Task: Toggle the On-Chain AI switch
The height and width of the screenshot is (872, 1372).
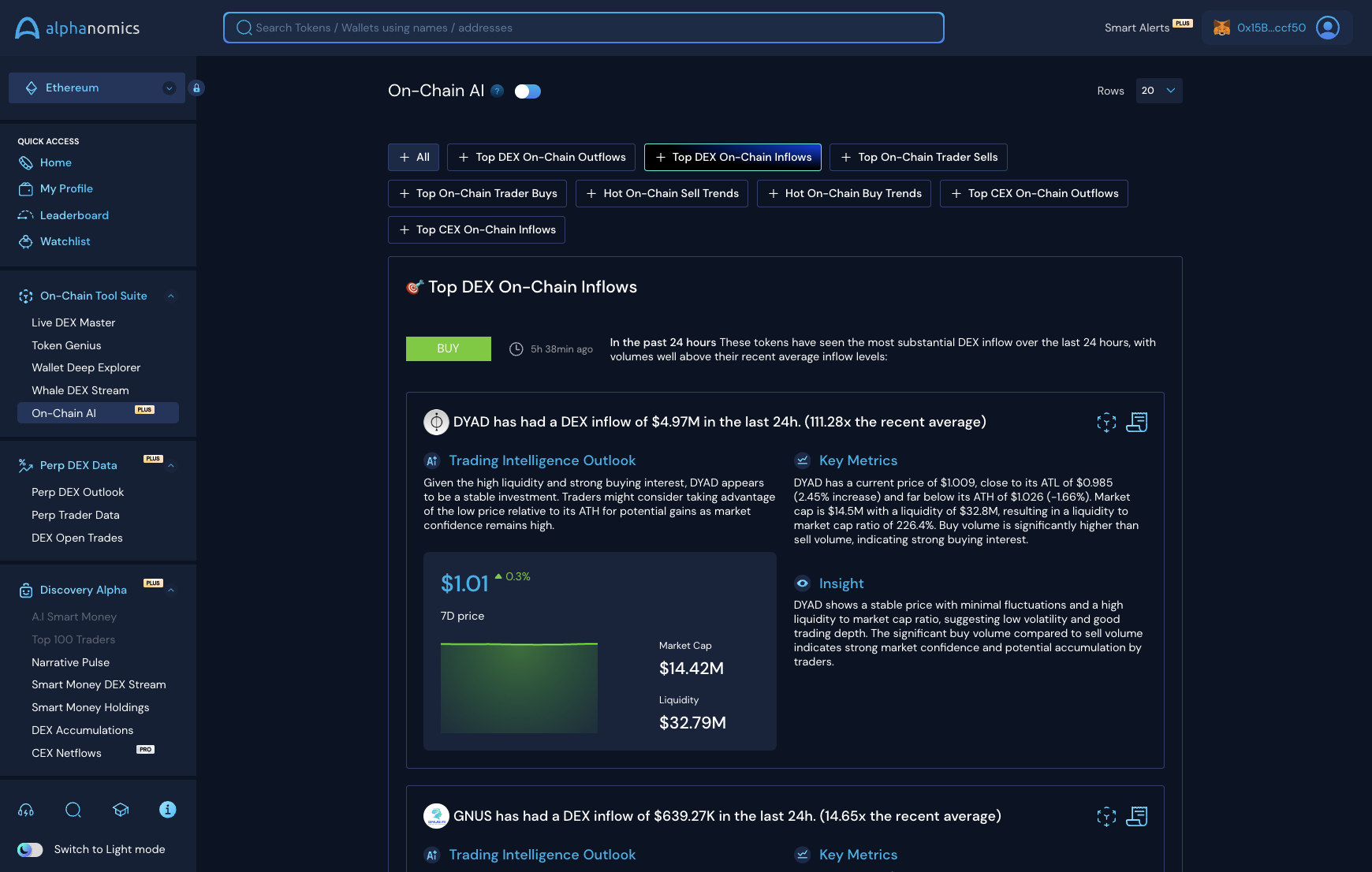Action: tap(528, 91)
